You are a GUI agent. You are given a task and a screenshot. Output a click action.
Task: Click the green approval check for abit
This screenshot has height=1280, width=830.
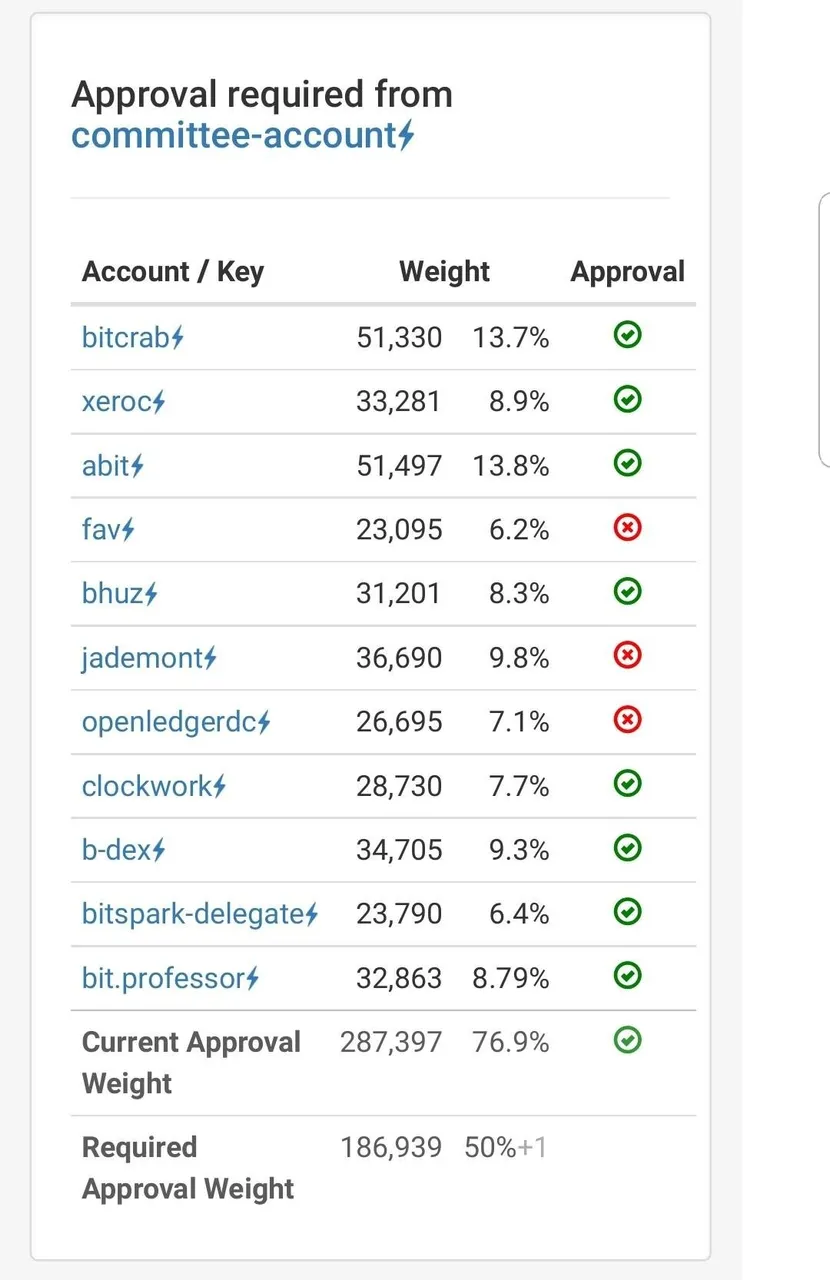pyautogui.click(x=627, y=464)
